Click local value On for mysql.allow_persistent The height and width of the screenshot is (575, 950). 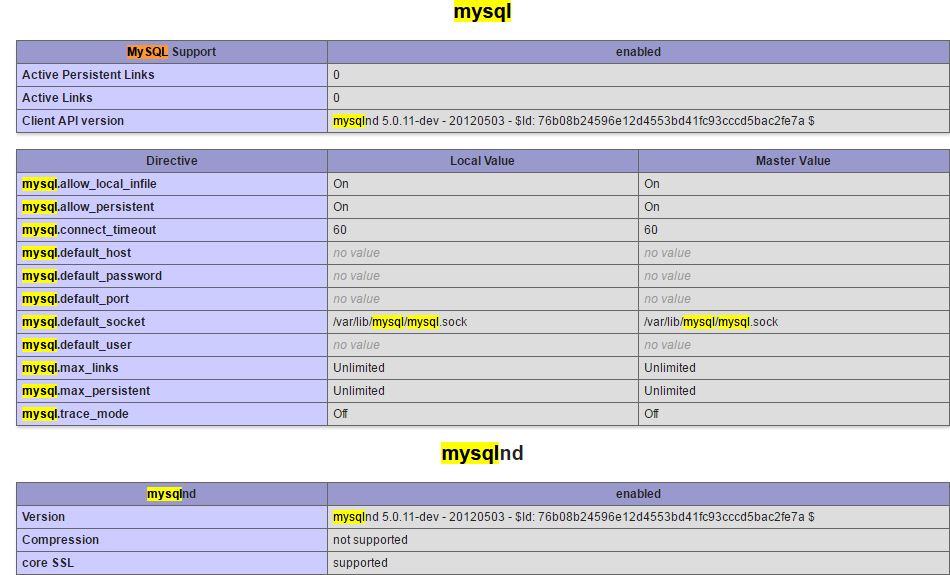tap(340, 207)
